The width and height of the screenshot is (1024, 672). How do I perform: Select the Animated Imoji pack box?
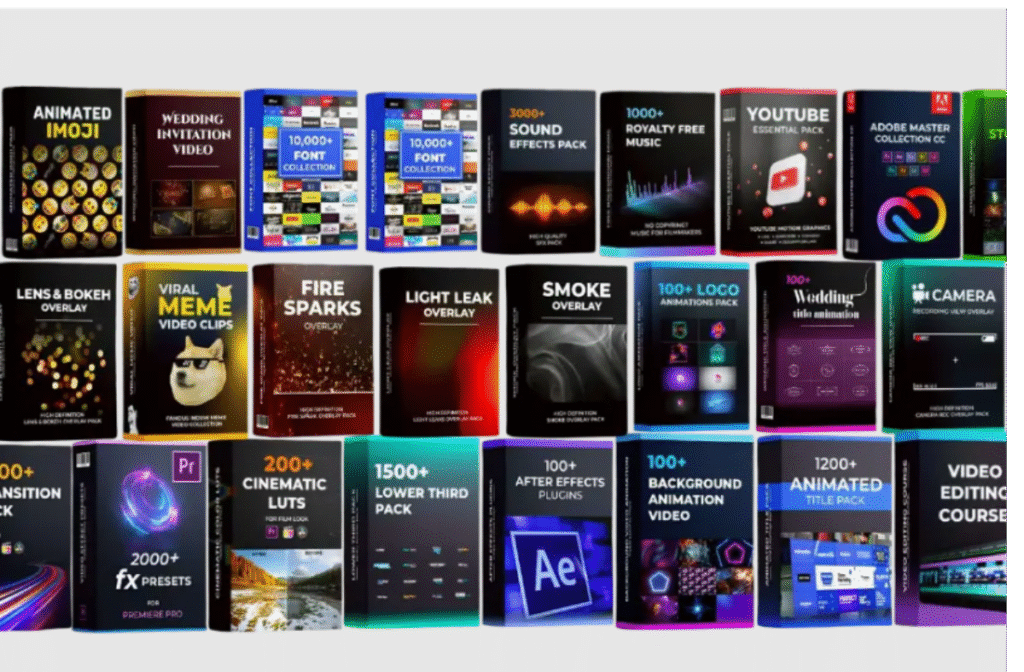pyautogui.click(x=63, y=172)
